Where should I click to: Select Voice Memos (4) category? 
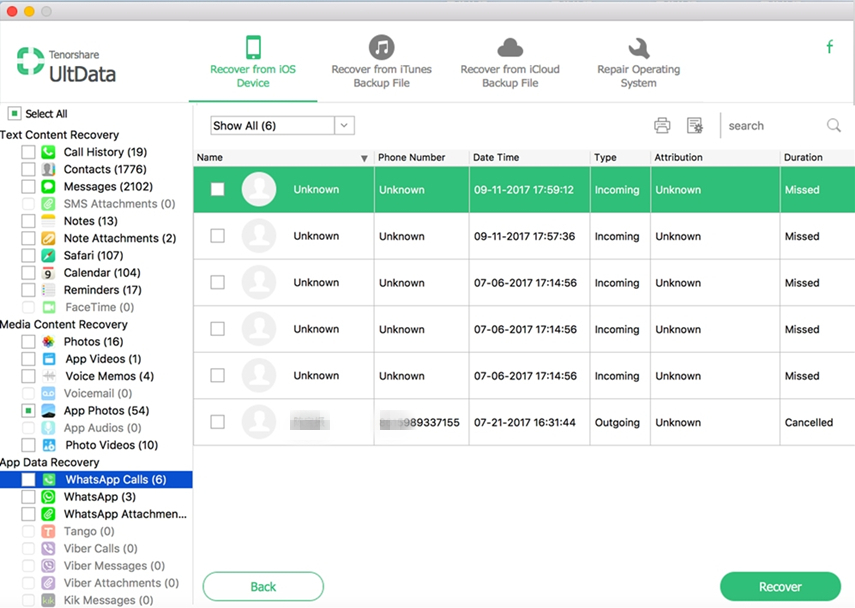[110, 376]
